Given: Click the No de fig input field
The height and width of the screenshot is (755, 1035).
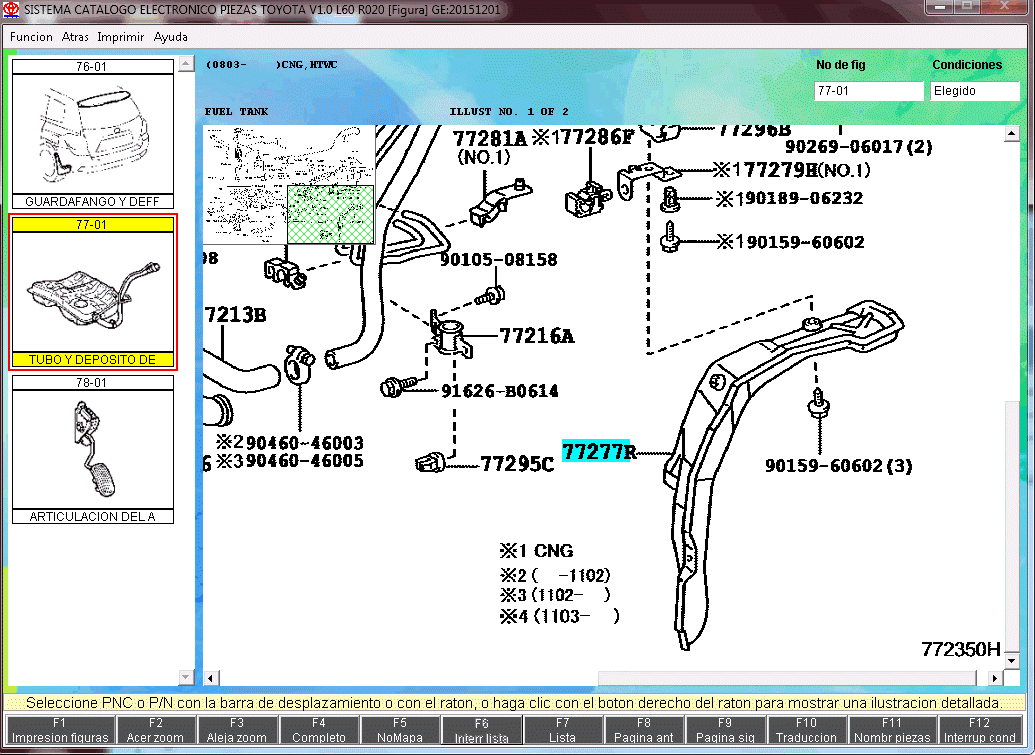Looking at the screenshot, I should tap(869, 91).
